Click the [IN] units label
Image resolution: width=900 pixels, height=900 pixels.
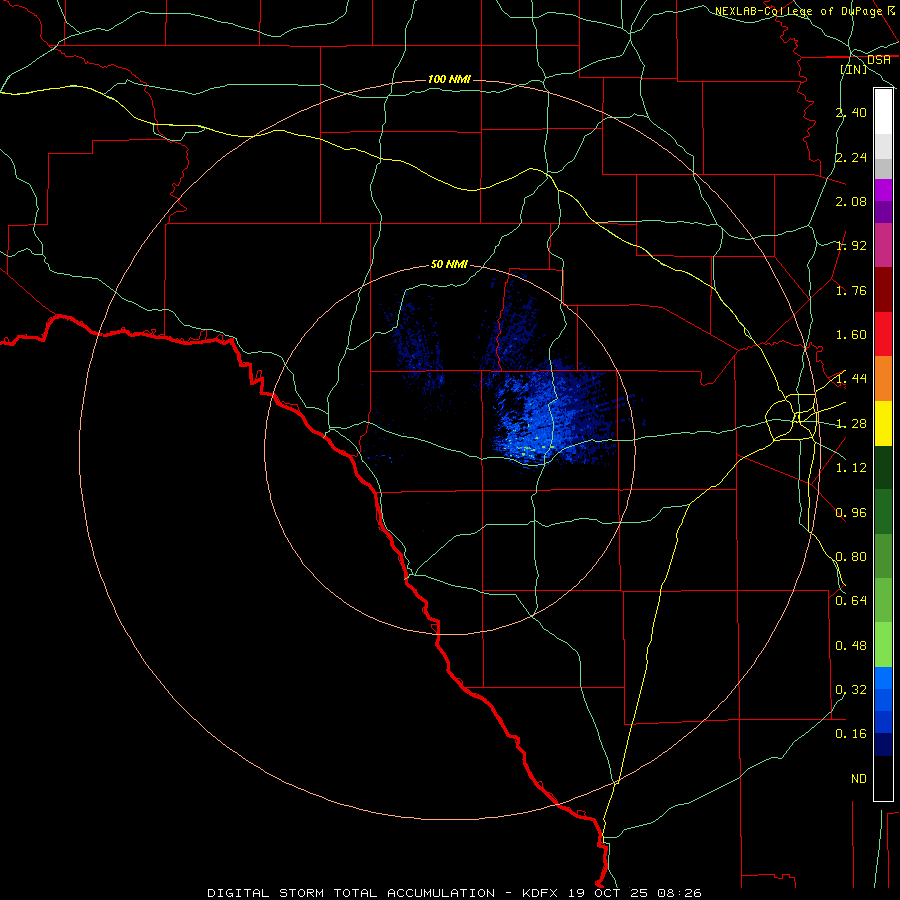[854, 69]
